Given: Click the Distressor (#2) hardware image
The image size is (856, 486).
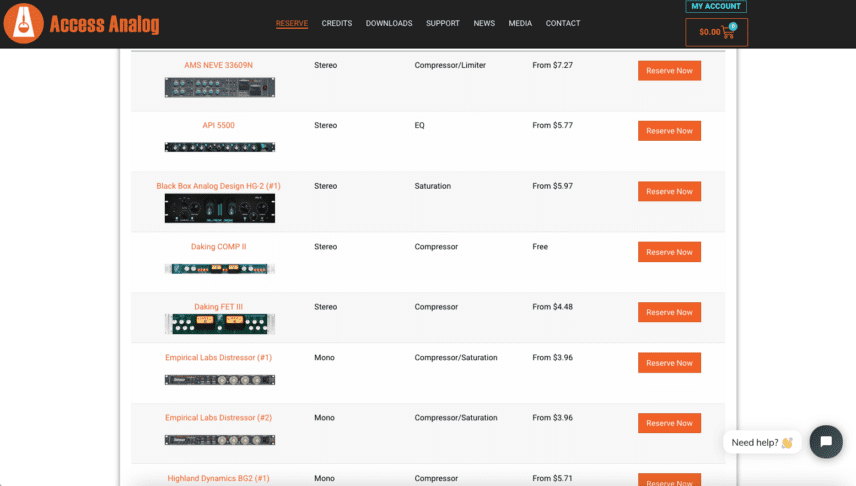Looking at the screenshot, I should pyautogui.click(x=220, y=440).
